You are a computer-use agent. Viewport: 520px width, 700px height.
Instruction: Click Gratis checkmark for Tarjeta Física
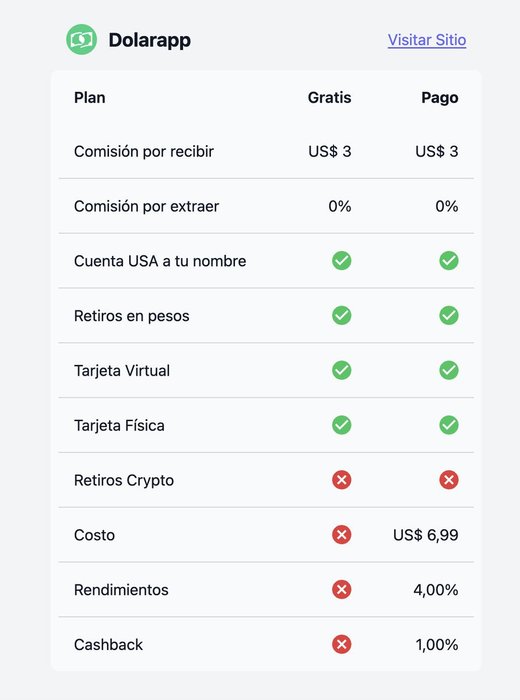(341, 425)
